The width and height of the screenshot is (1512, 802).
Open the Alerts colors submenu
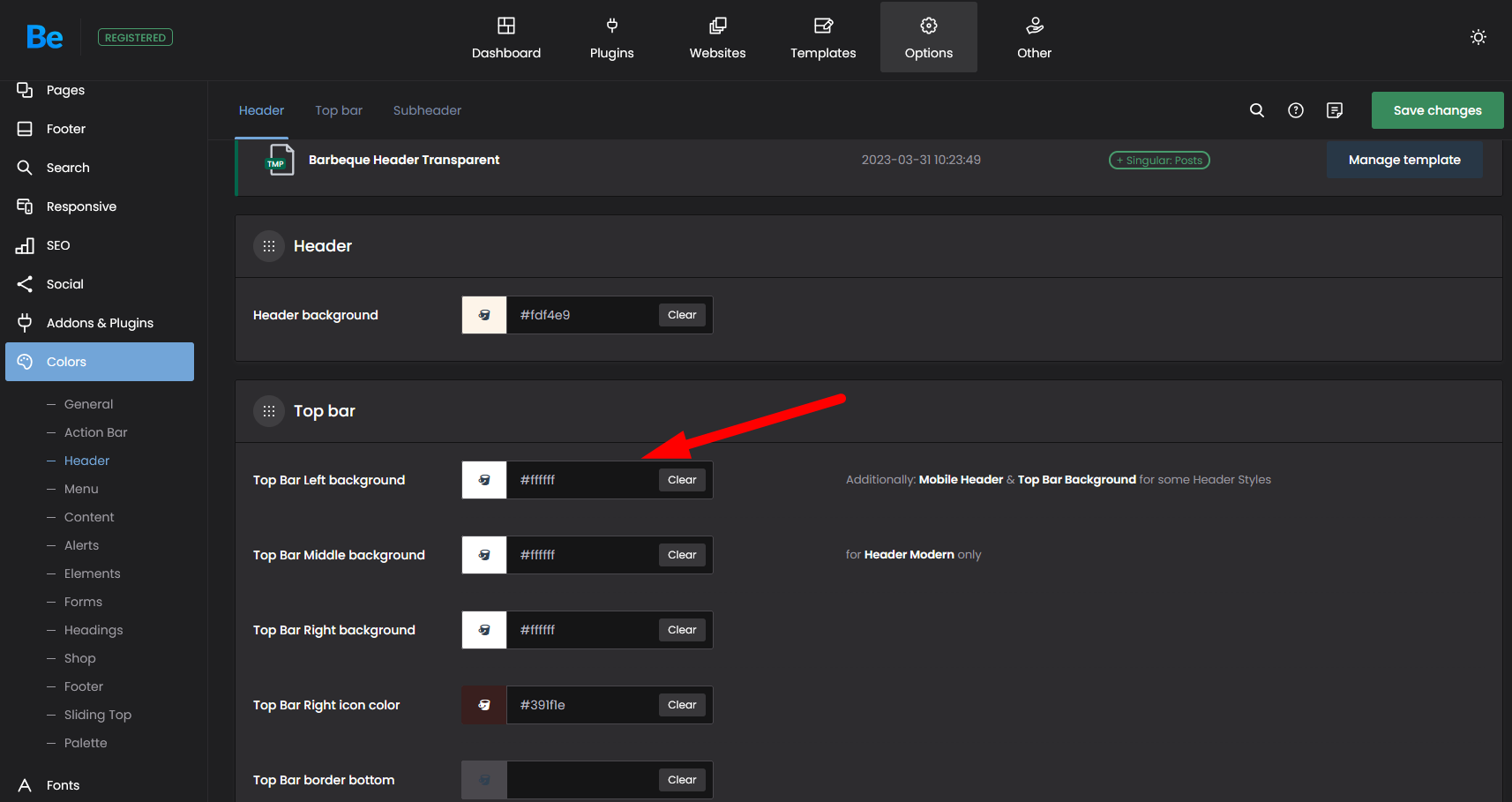tap(81, 545)
